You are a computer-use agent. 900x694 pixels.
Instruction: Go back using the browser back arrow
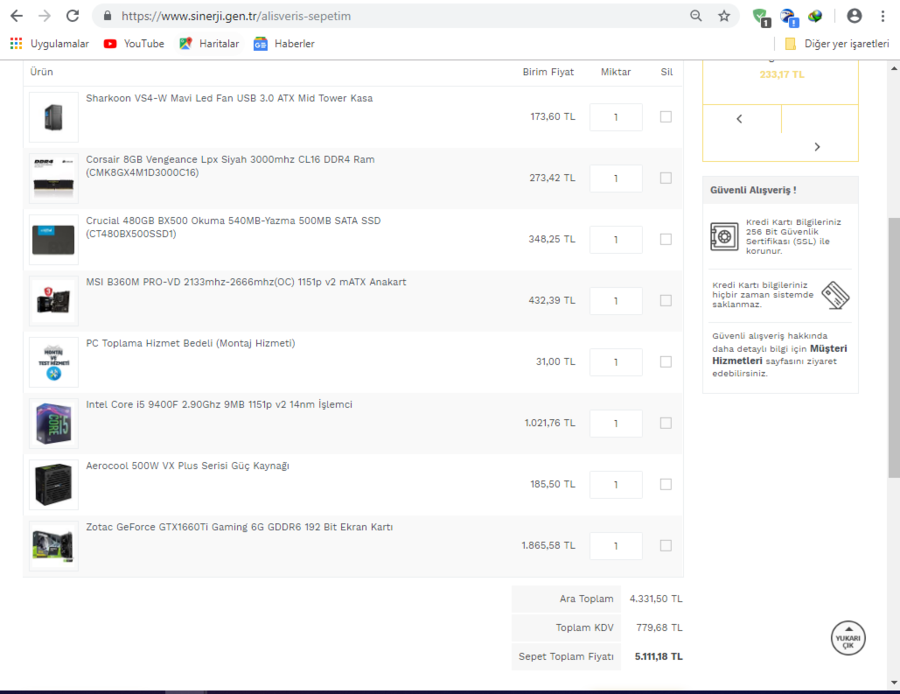[17, 16]
